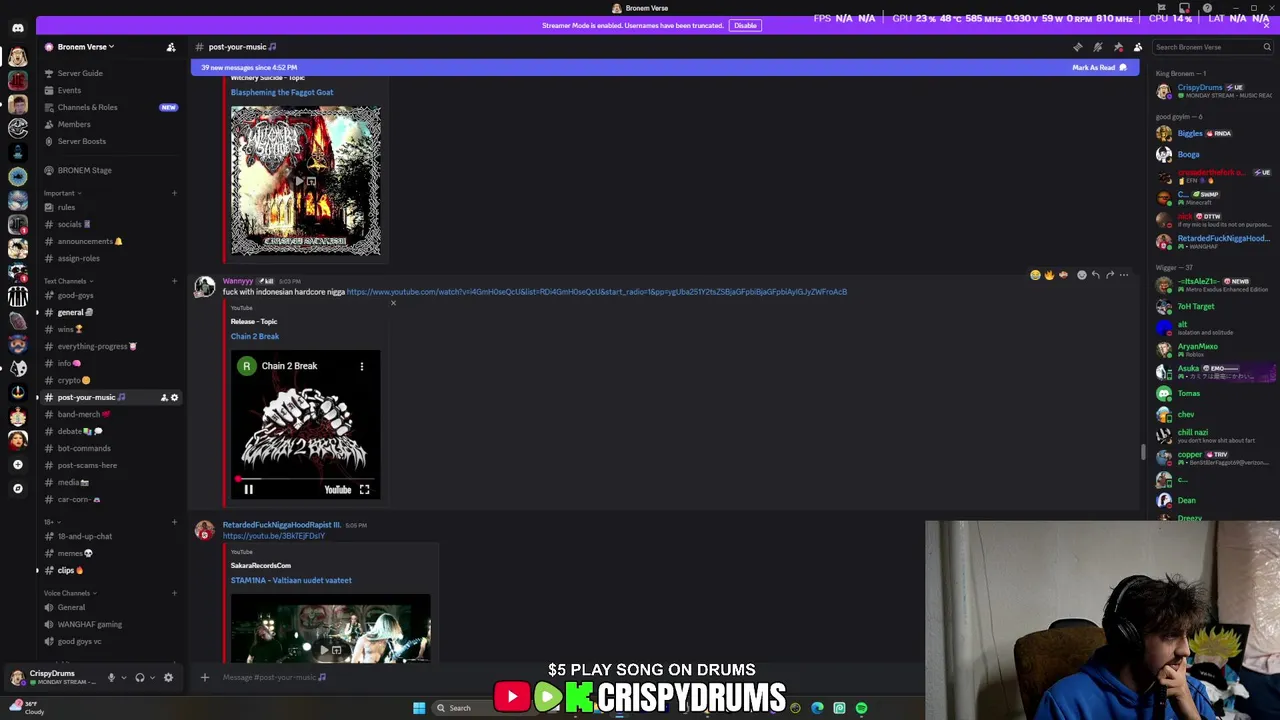Open the Threads icon in channel header
Viewport: 1280px width, 720px height.
point(1077,47)
